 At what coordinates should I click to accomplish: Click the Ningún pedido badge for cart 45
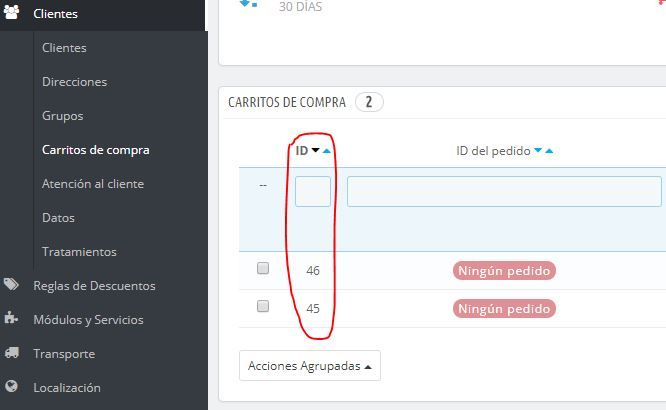point(504,308)
